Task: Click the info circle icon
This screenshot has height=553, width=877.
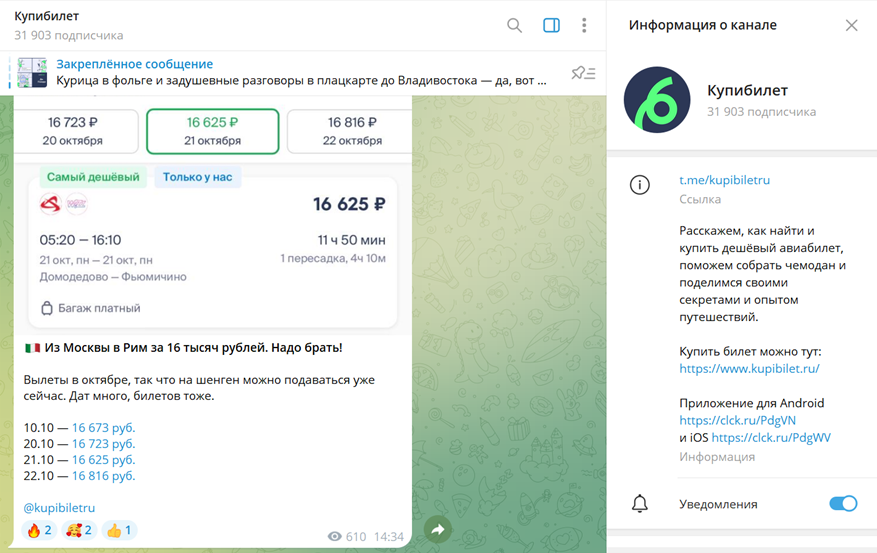Action: (x=640, y=185)
